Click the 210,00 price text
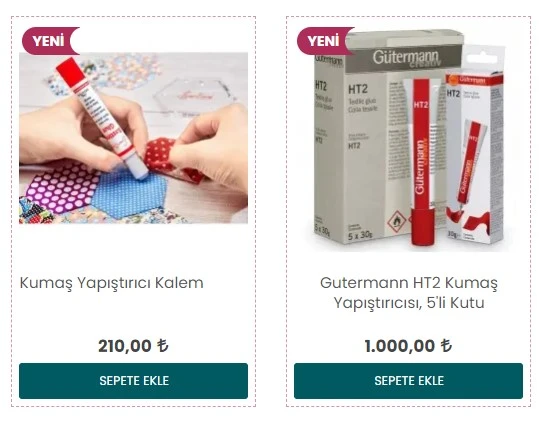539x426 pixels. point(125,346)
